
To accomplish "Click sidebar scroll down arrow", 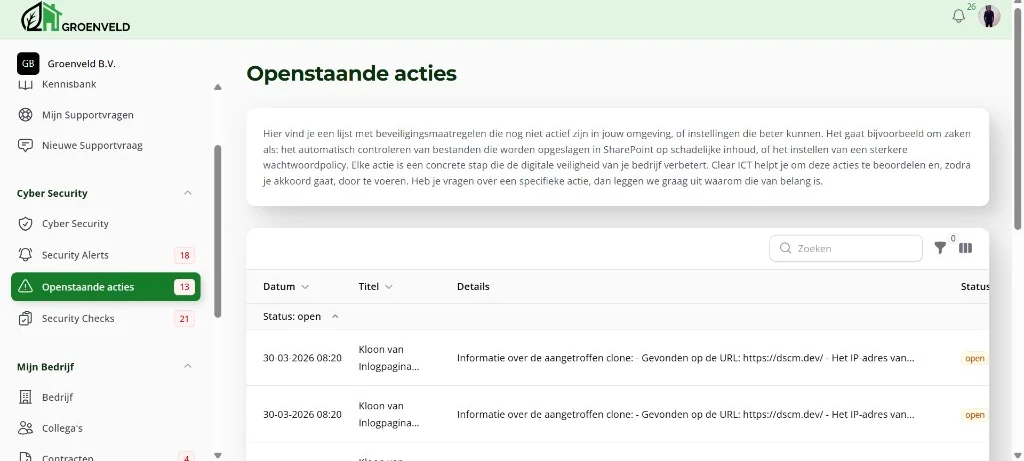I will 218,456.
